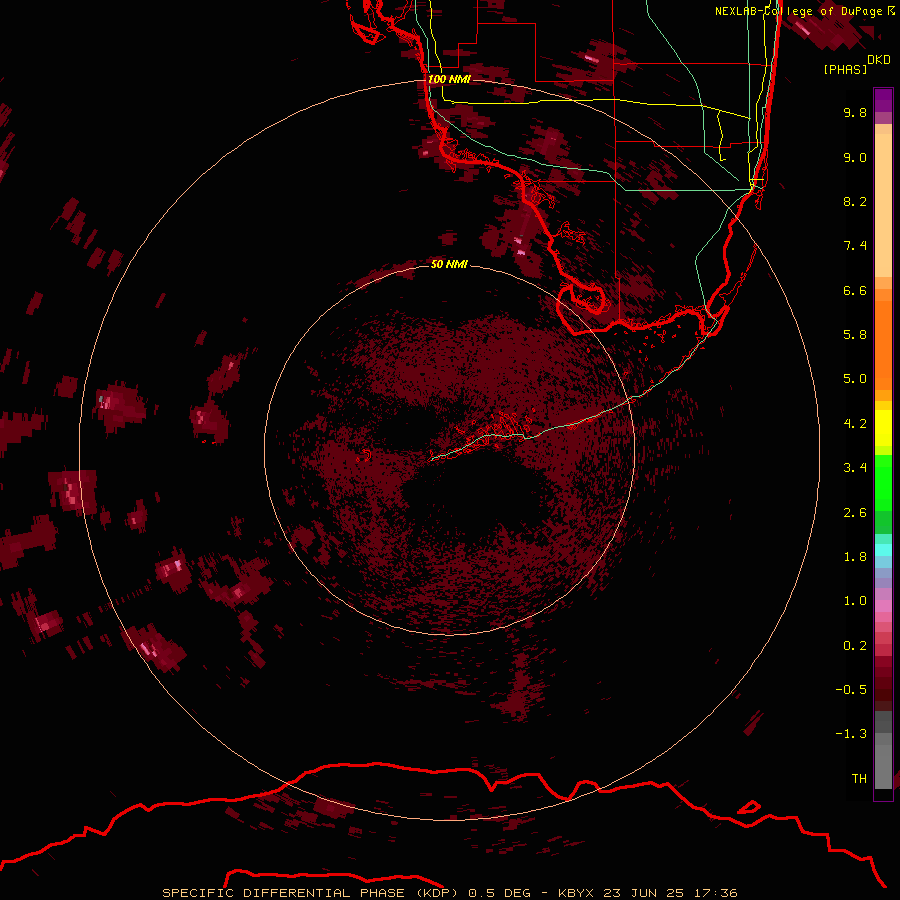Click the -0.5 color scale value

tap(851, 690)
